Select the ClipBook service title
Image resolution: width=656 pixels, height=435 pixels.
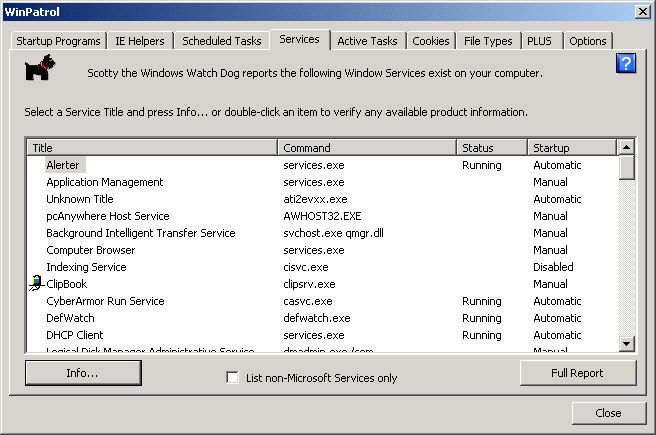[67, 284]
